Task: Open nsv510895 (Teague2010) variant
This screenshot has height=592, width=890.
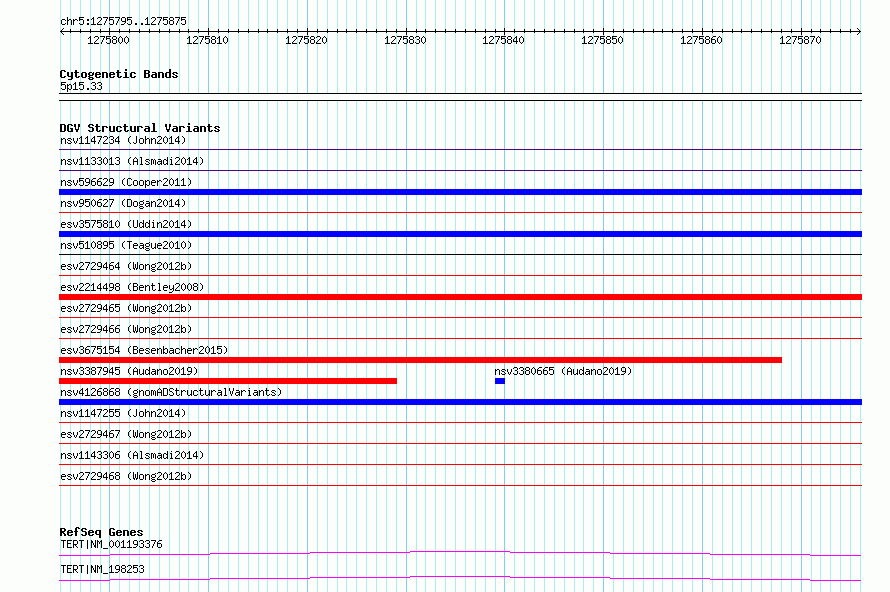Action: click(x=126, y=245)
